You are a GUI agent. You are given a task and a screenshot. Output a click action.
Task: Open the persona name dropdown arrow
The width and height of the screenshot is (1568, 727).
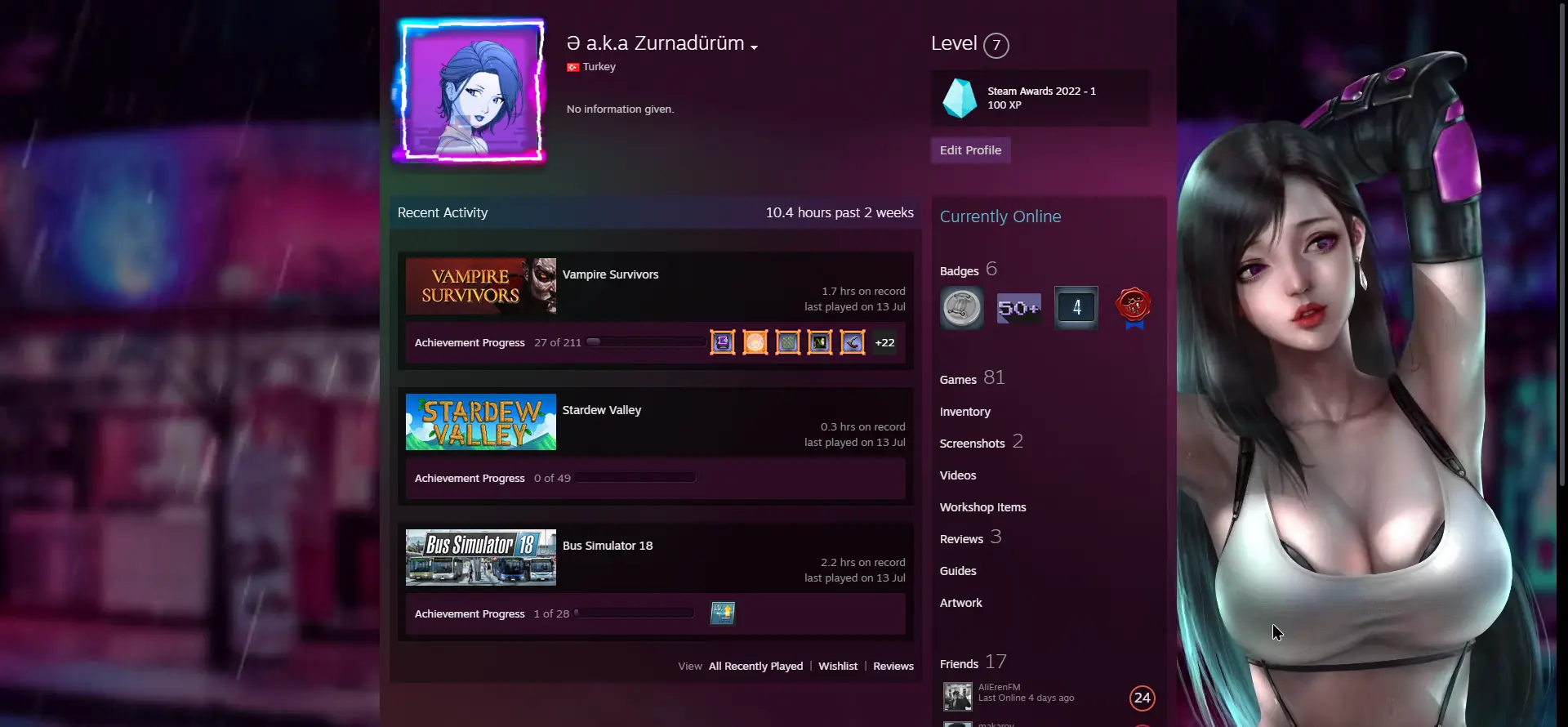pyautogui.click(x=754, y=47)
